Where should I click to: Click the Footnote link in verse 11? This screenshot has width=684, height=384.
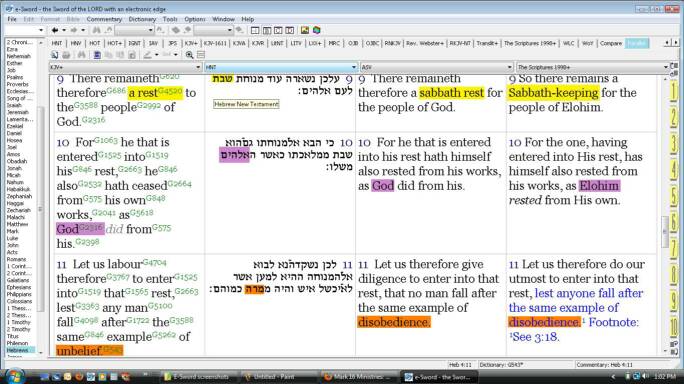pos(614,322)
